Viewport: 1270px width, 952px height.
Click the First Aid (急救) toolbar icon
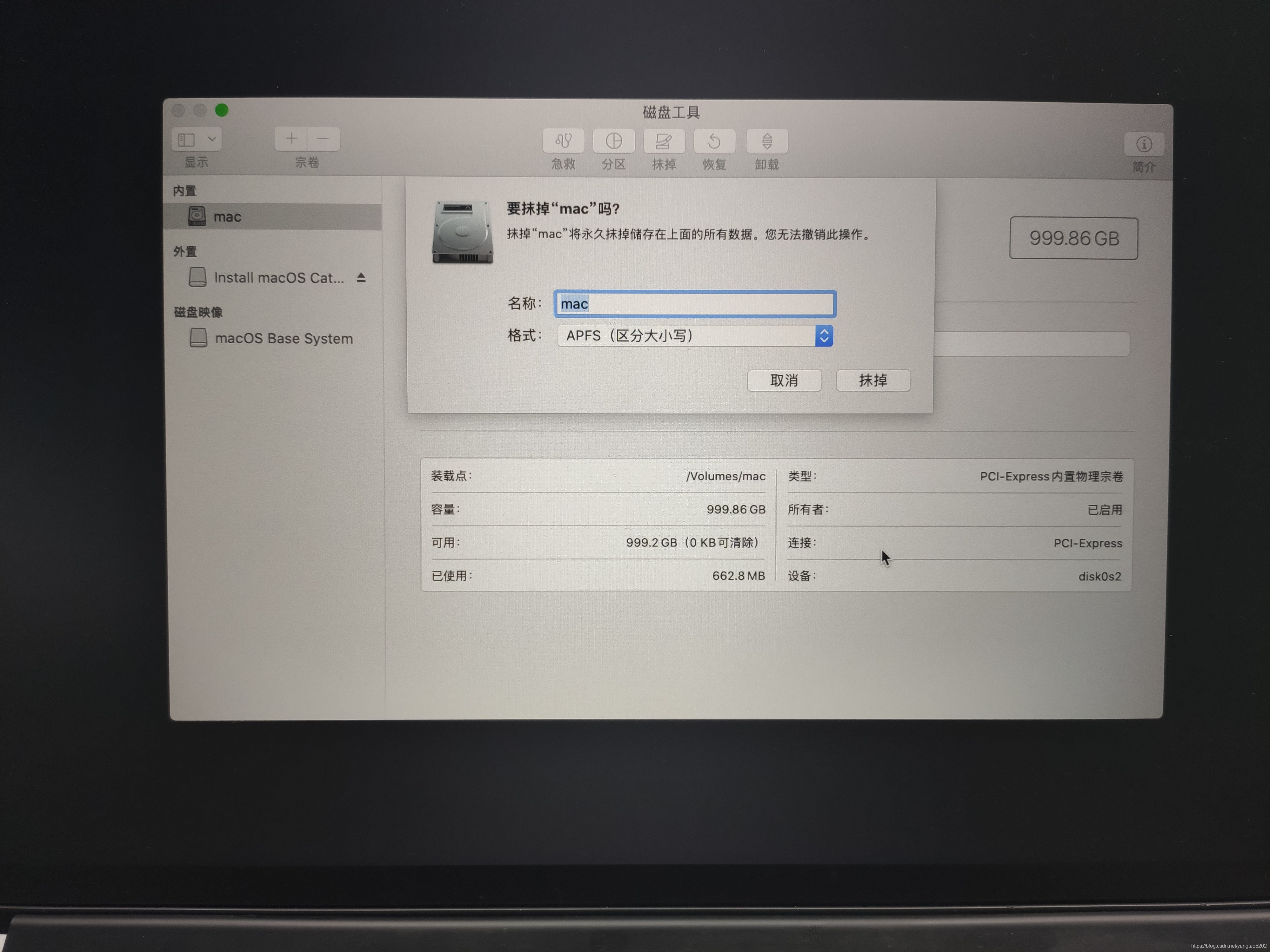563,141
